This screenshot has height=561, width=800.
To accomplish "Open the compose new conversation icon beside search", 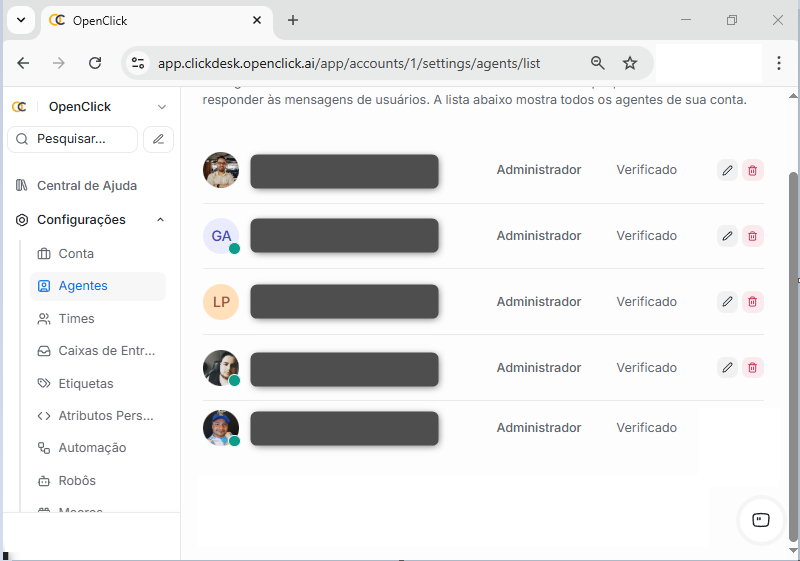I will pyautogui.click(x=158, y=139).
